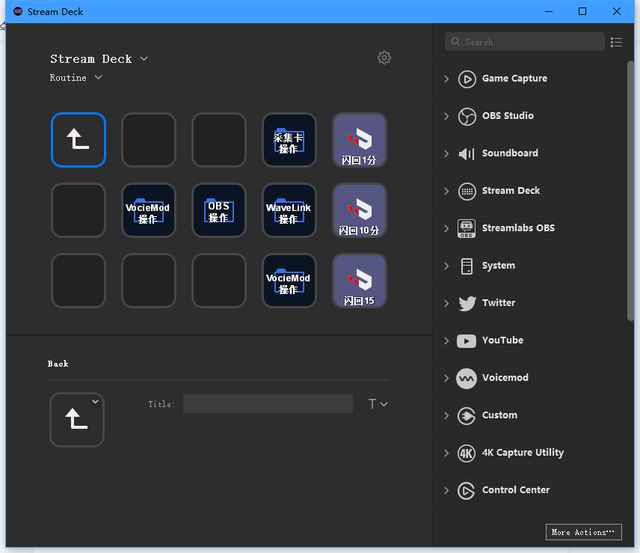
Task: Click the actions list scrollbar
Action: (631, 191)
